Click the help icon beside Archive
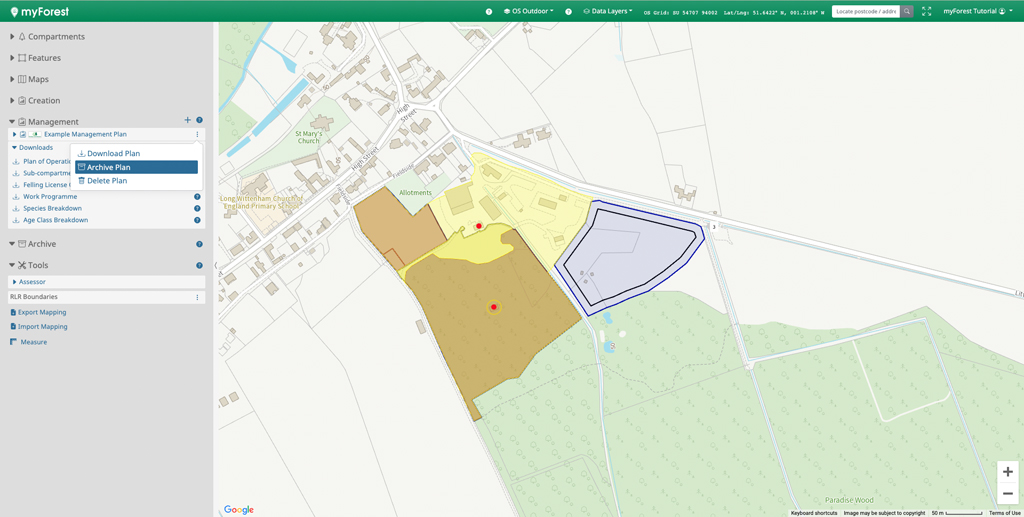The image size is (1024, 517). (x=199, y=244)
